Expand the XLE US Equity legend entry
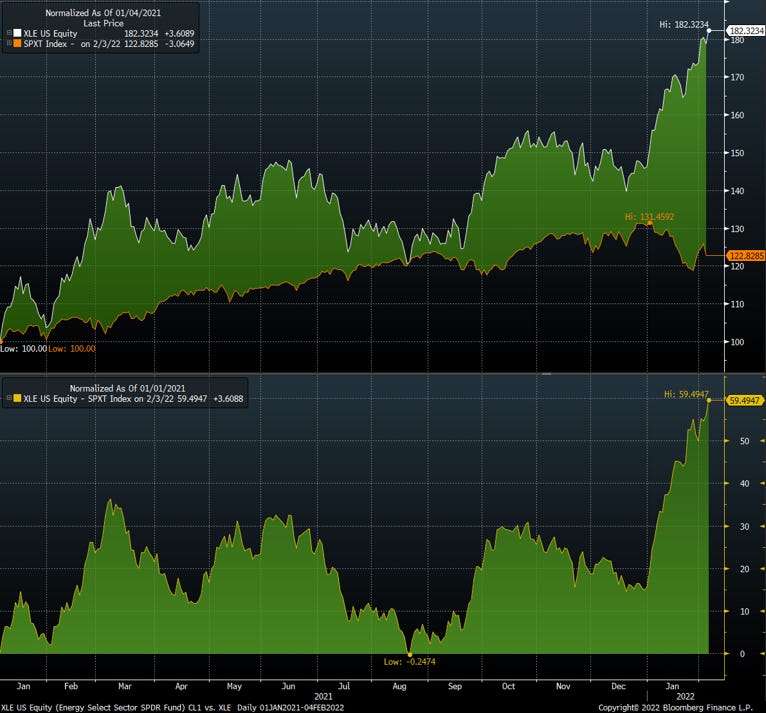 (x=9, y=33)
